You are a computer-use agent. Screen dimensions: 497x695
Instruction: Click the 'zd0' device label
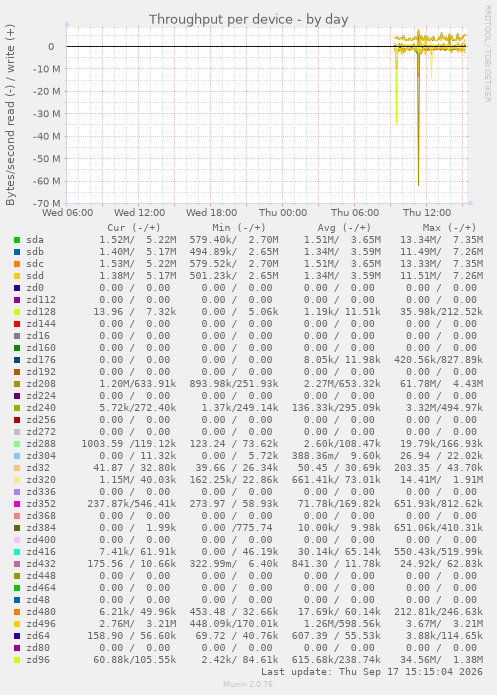coord(35,288)
